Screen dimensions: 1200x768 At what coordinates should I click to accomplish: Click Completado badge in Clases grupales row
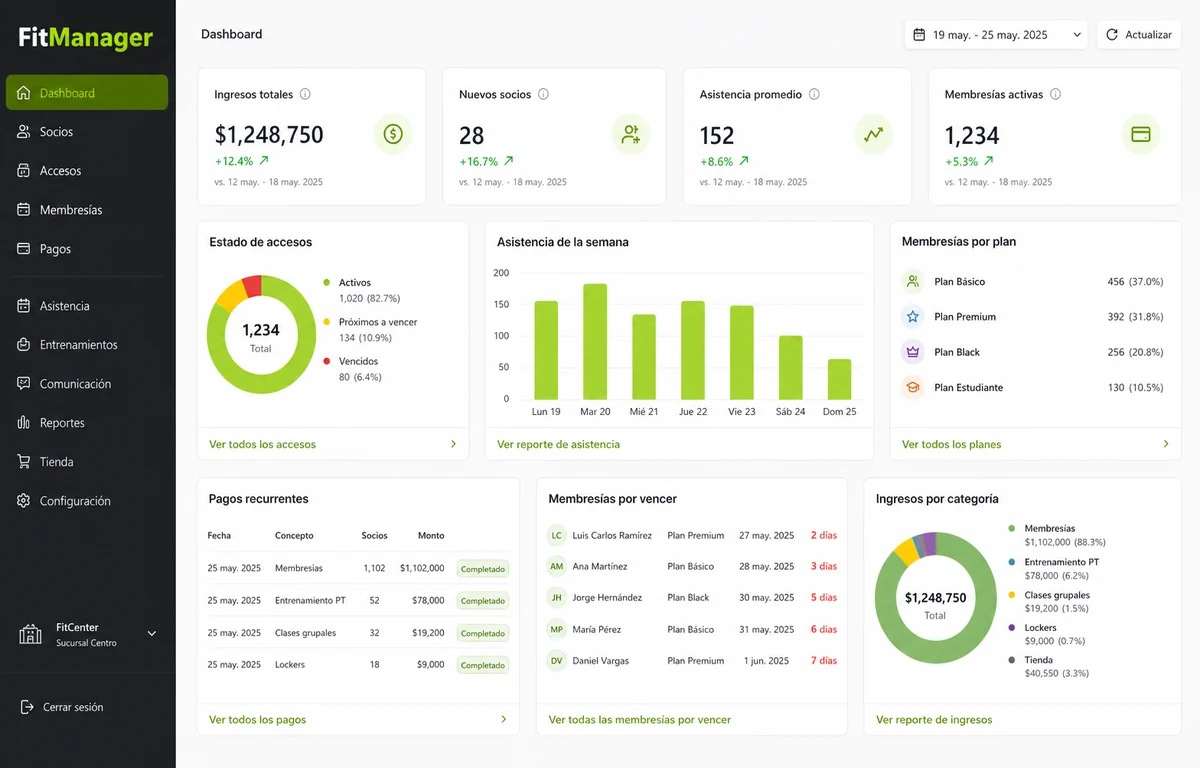tap(483, 633)
